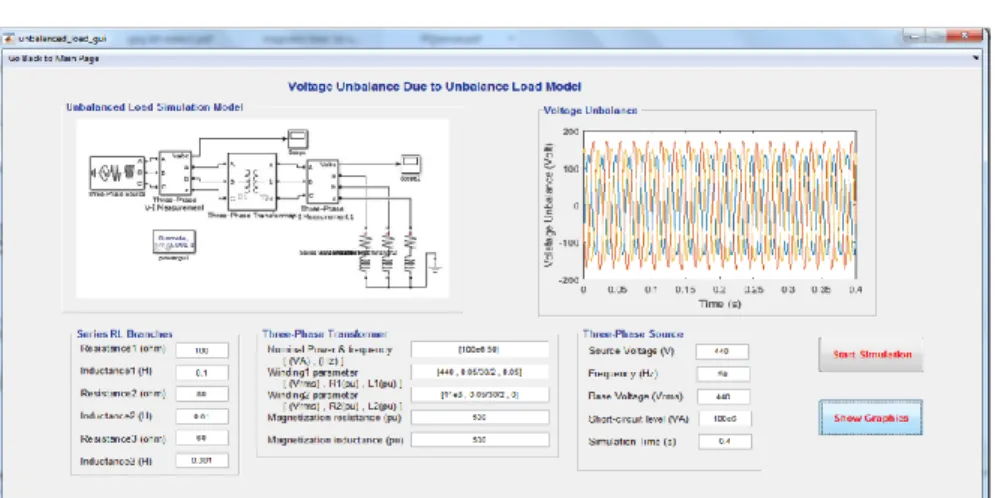Click the Three-Phase Transformer panel title

click(x=324, y=334)
